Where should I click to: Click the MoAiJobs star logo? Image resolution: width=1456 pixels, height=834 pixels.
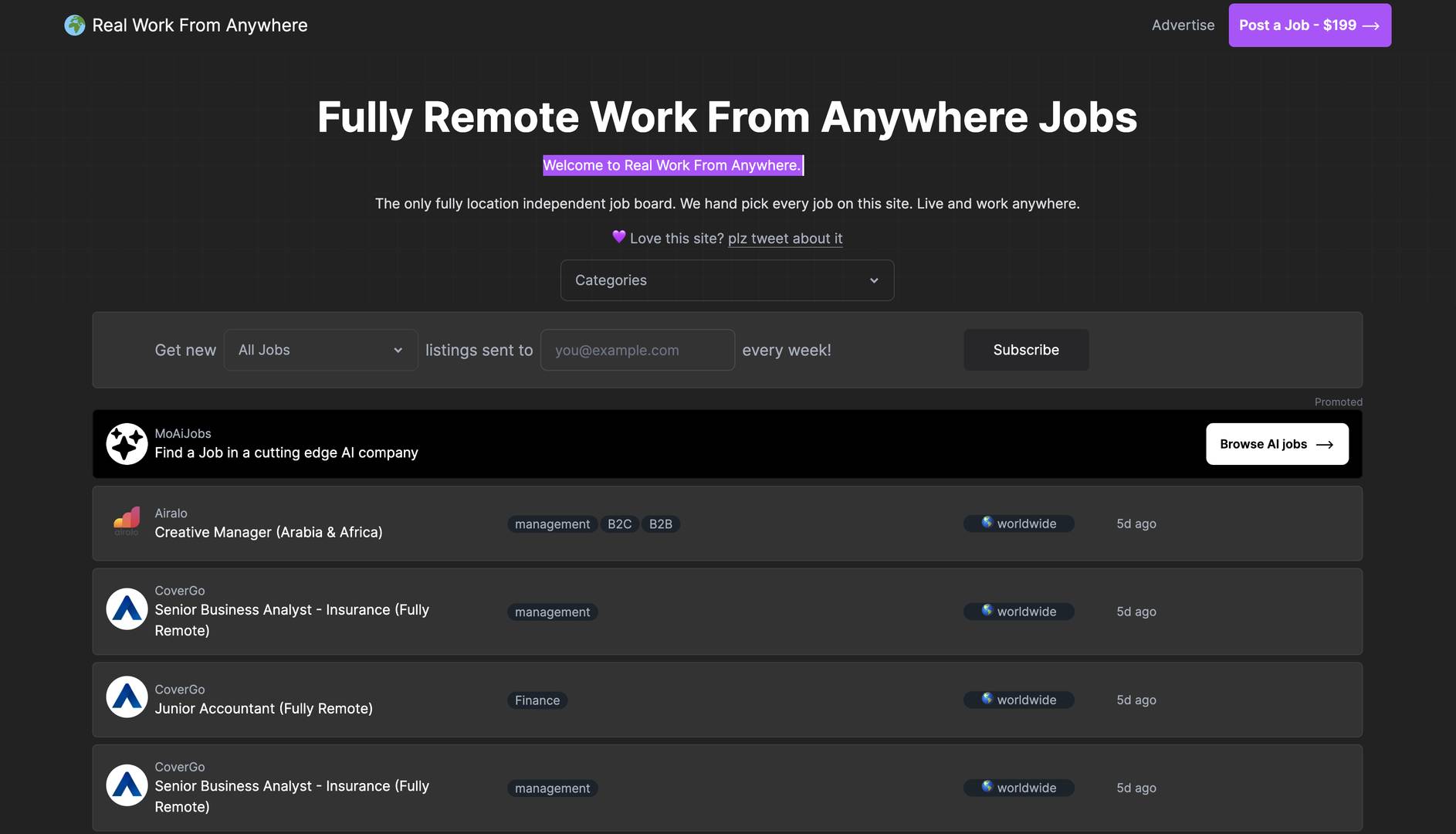(127, 443)
